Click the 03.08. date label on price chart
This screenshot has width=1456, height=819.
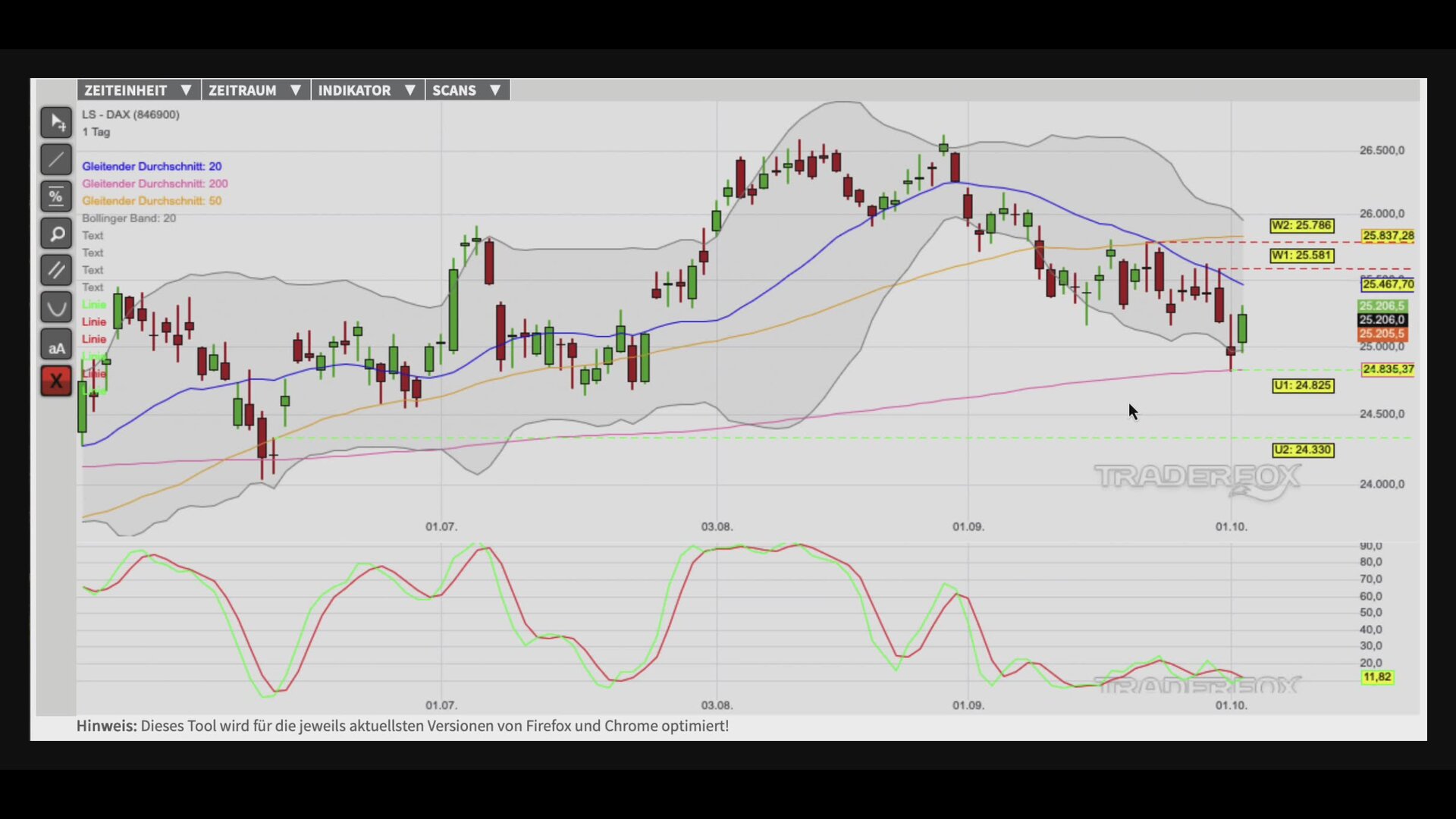point(717,526)
